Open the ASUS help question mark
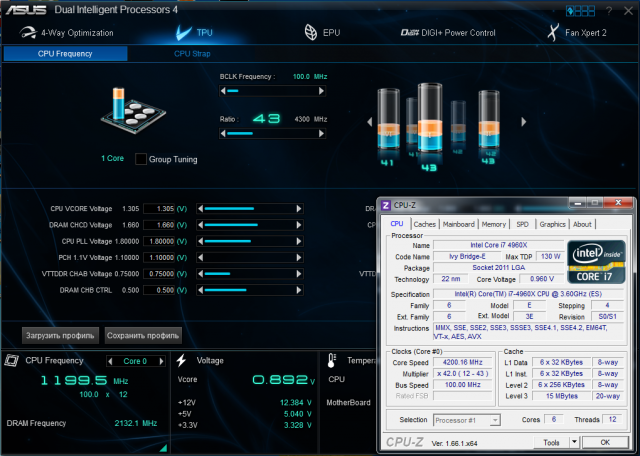Image resolution: width=640 pixels, height=456 pixels. (609, 11)
